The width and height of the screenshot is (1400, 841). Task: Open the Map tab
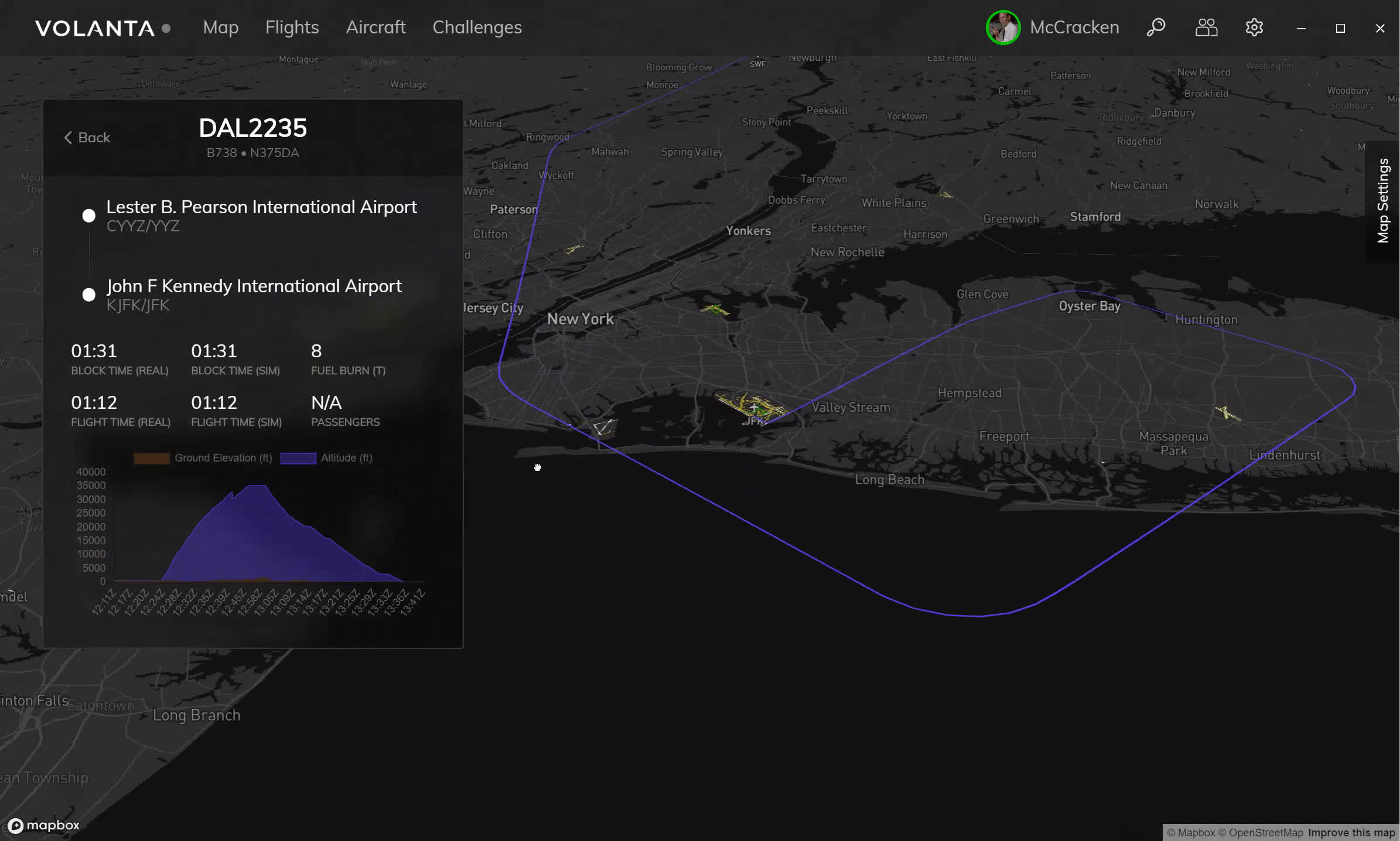(x=220, y=28)
